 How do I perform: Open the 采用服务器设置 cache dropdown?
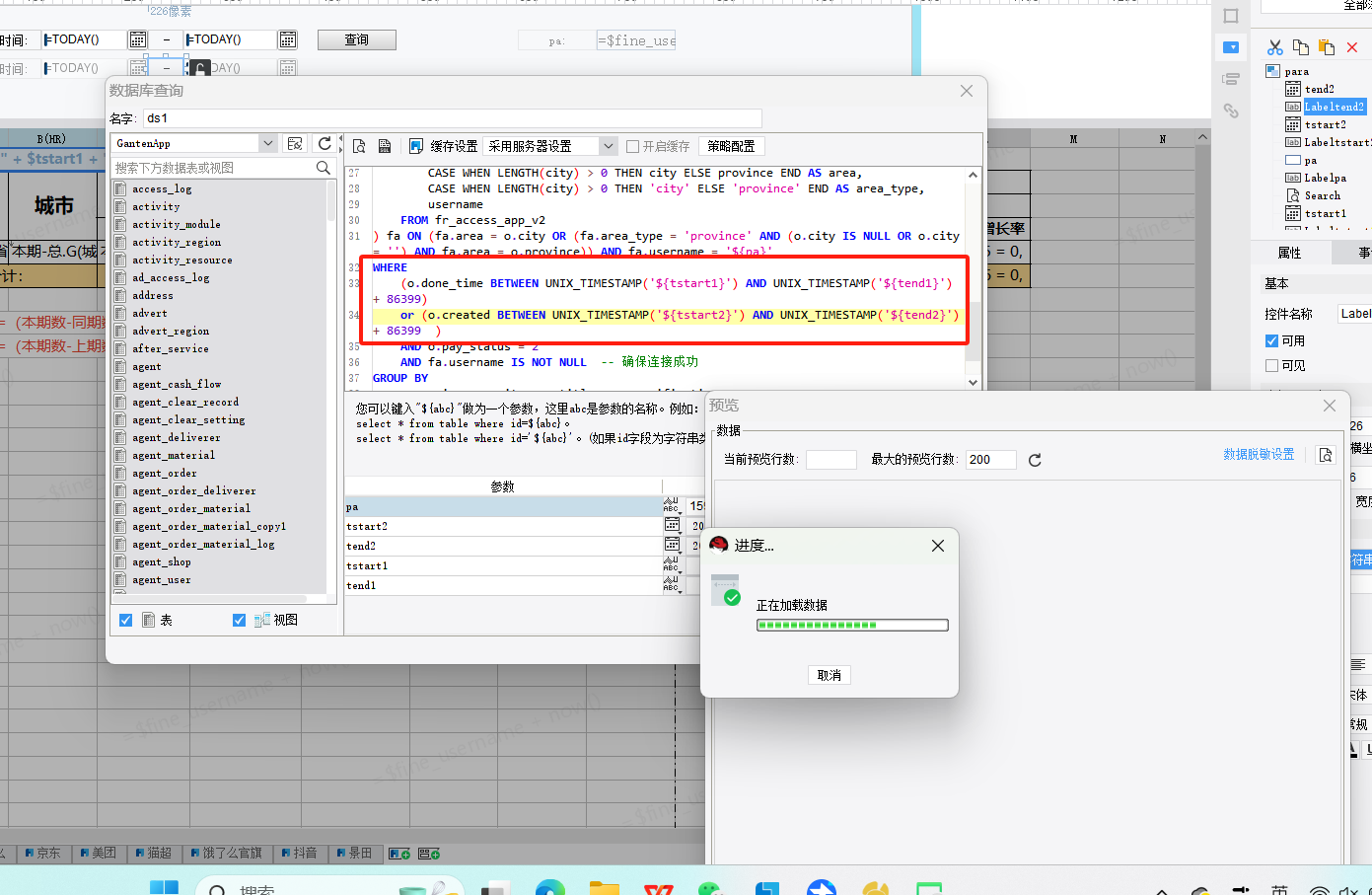click(608, 146)
